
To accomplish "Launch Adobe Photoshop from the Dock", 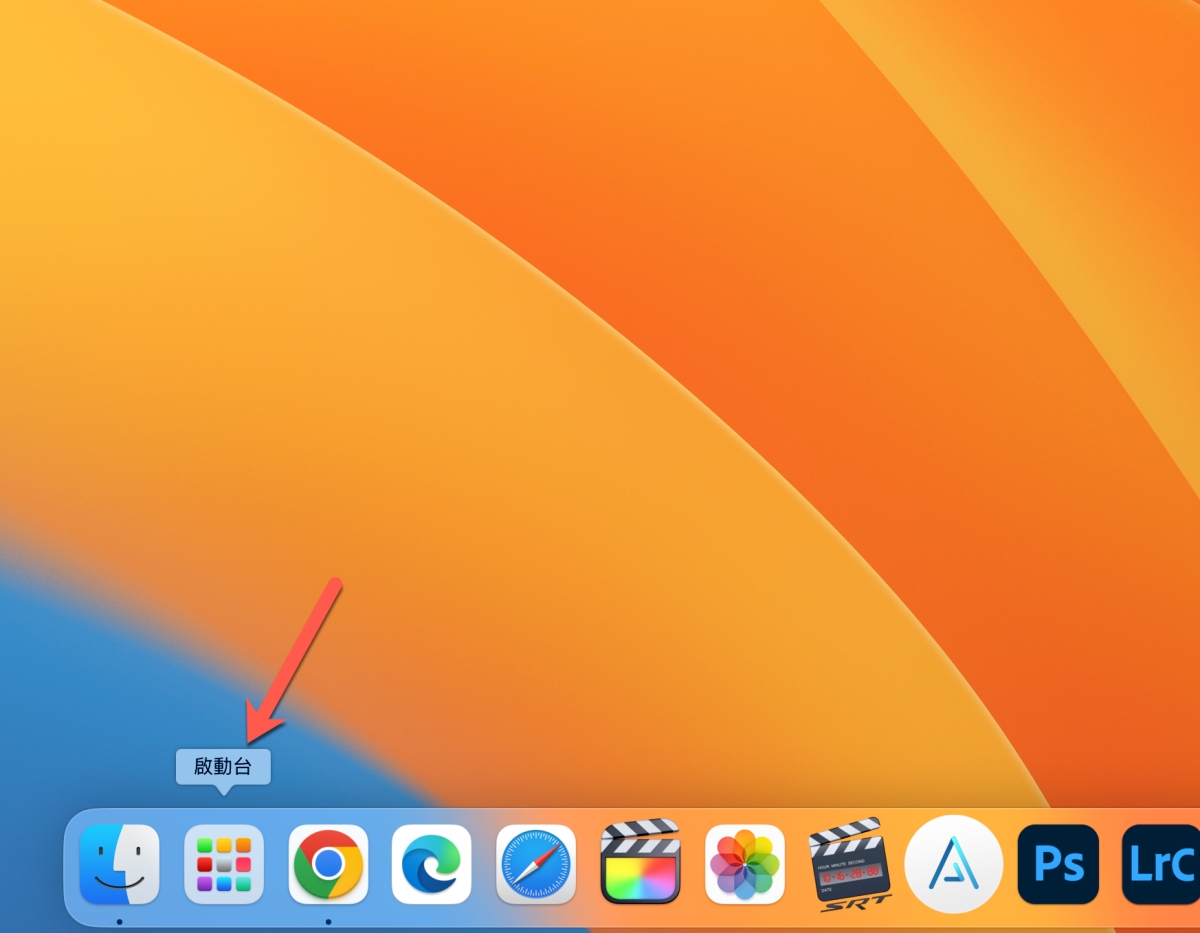I will (1058, 864).
